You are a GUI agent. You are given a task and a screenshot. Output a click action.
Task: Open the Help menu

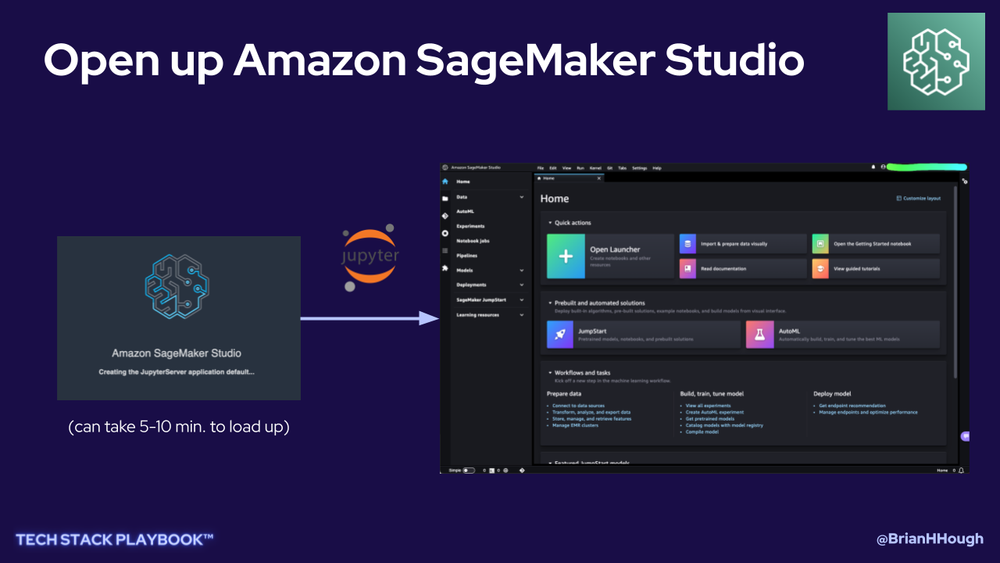click(657, 168)
